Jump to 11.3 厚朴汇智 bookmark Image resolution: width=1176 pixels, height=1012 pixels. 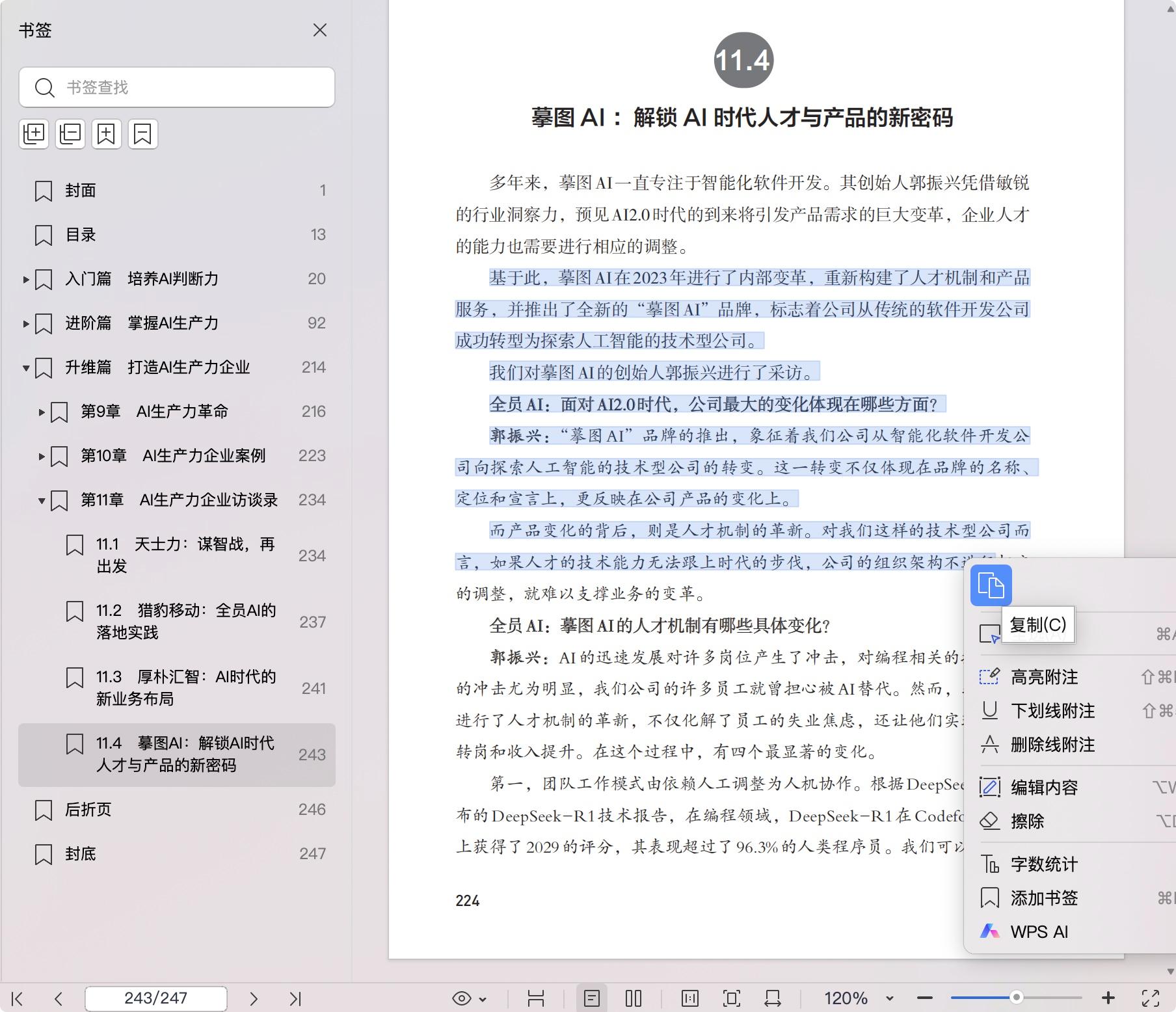[x=177, y=688]
